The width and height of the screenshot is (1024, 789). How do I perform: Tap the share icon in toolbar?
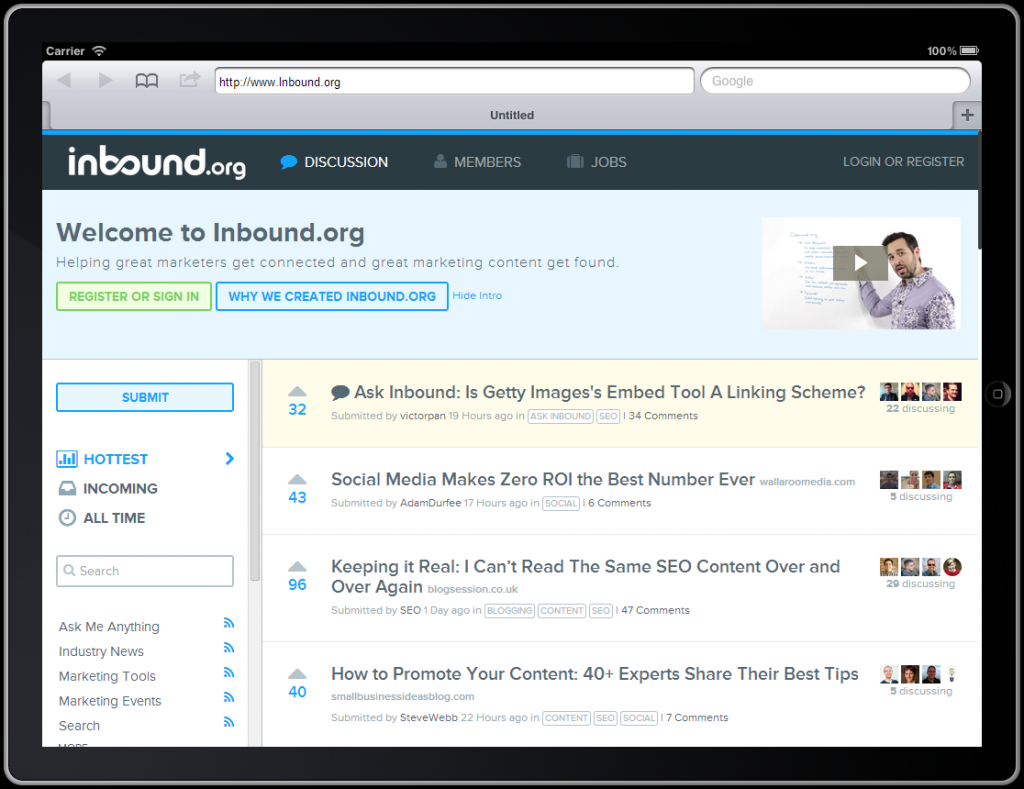click(x=189, y=80)
